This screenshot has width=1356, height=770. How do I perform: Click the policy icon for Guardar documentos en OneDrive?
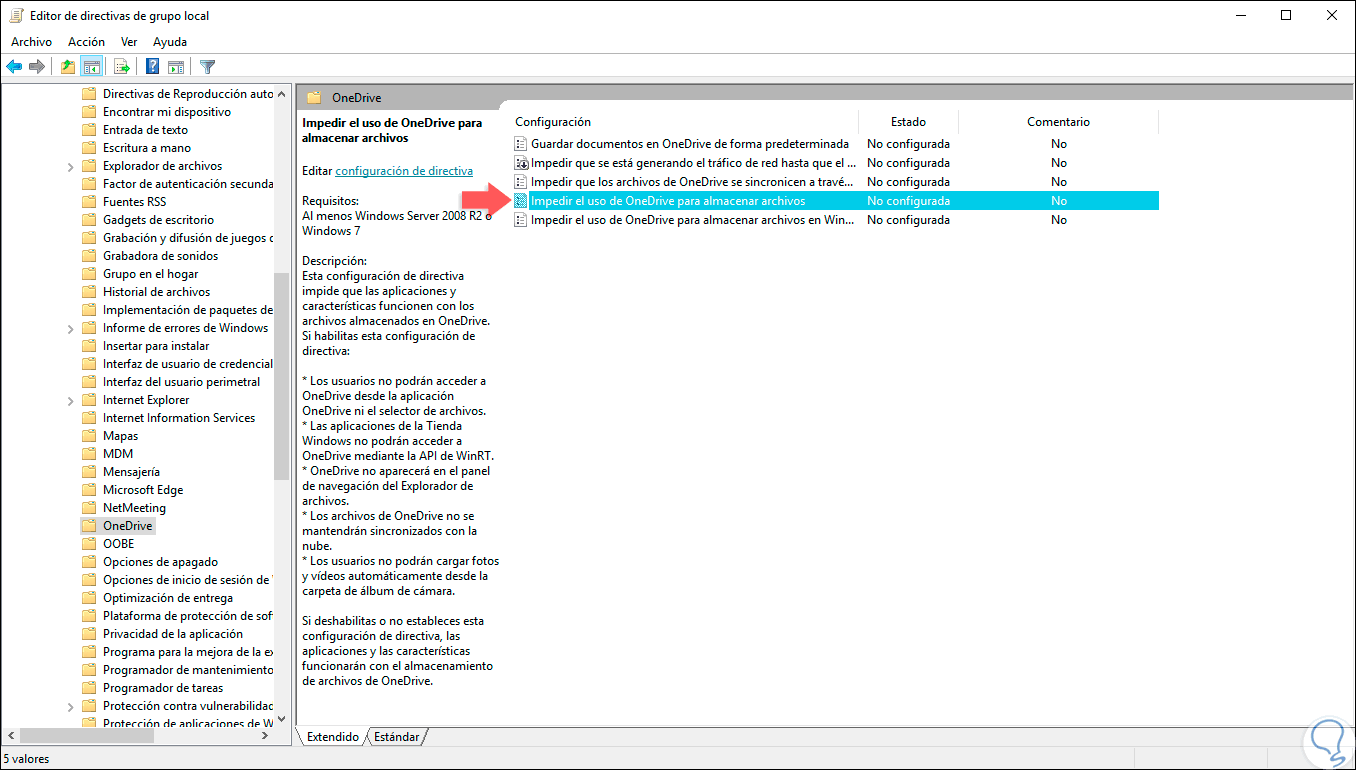521,144
